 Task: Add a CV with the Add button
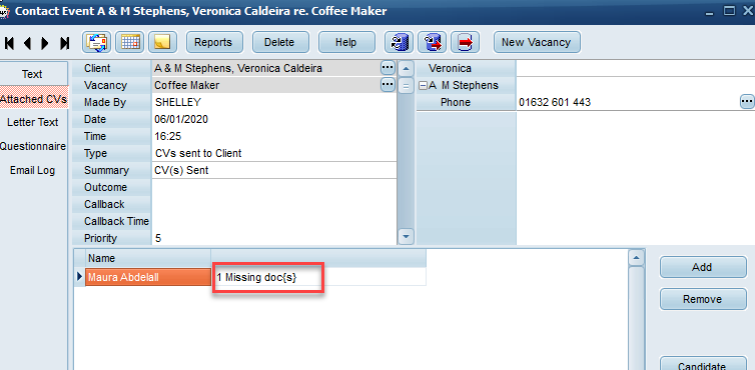tap(703, 267)
